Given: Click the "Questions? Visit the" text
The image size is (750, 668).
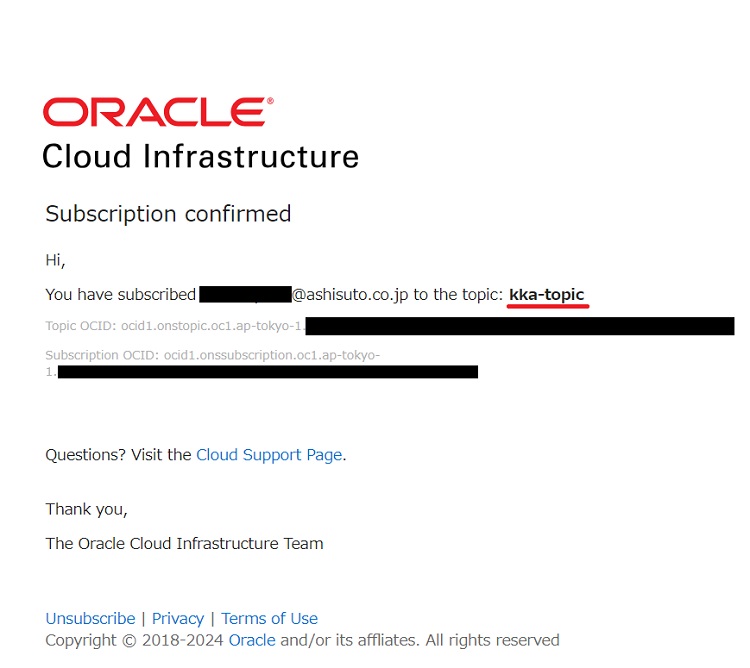Looking at the screenshot, I should [x=118, y=455].
